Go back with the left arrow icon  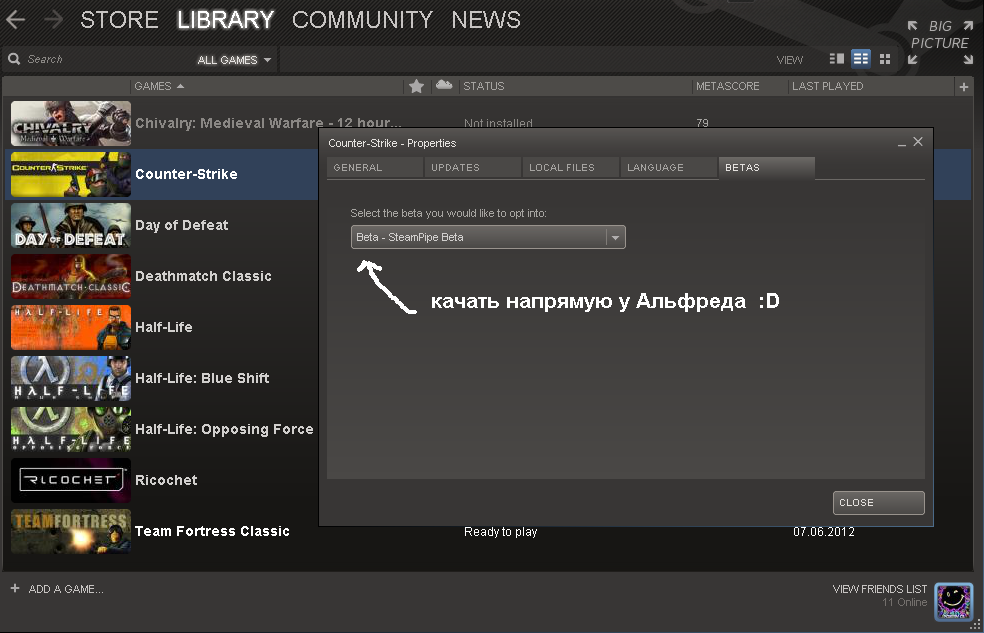pyautogui.click(x=15, y=20)
